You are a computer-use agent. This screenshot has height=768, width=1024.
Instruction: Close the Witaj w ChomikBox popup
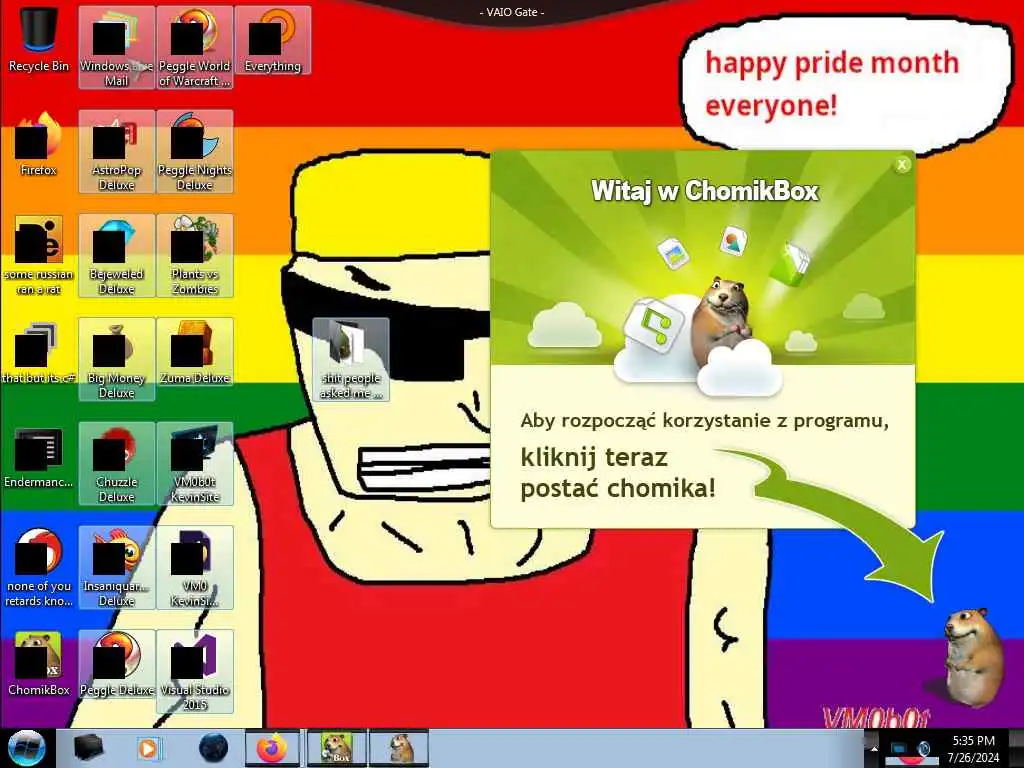click(x=902, y=165)
